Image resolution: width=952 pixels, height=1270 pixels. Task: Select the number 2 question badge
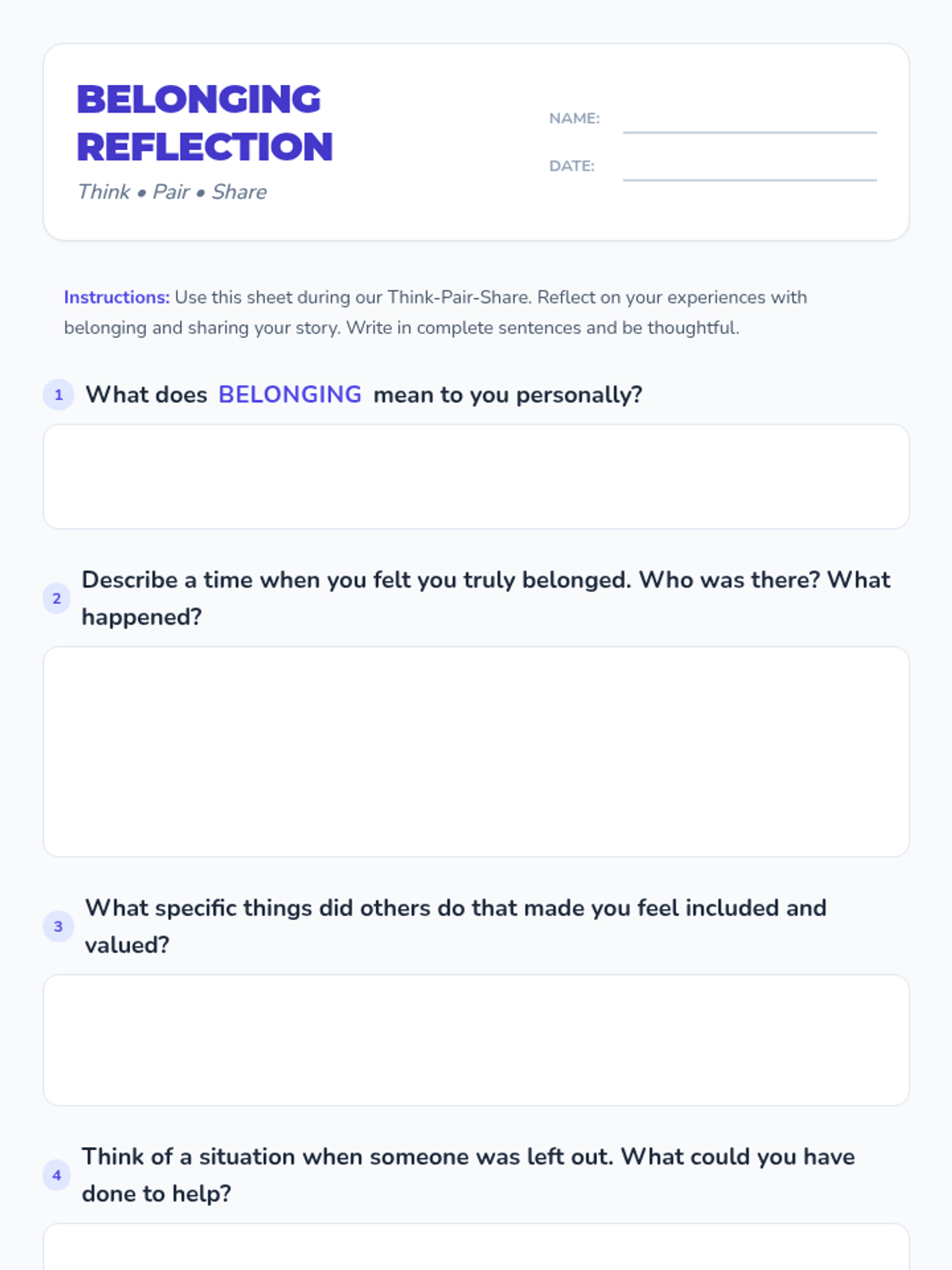[56, 598]
